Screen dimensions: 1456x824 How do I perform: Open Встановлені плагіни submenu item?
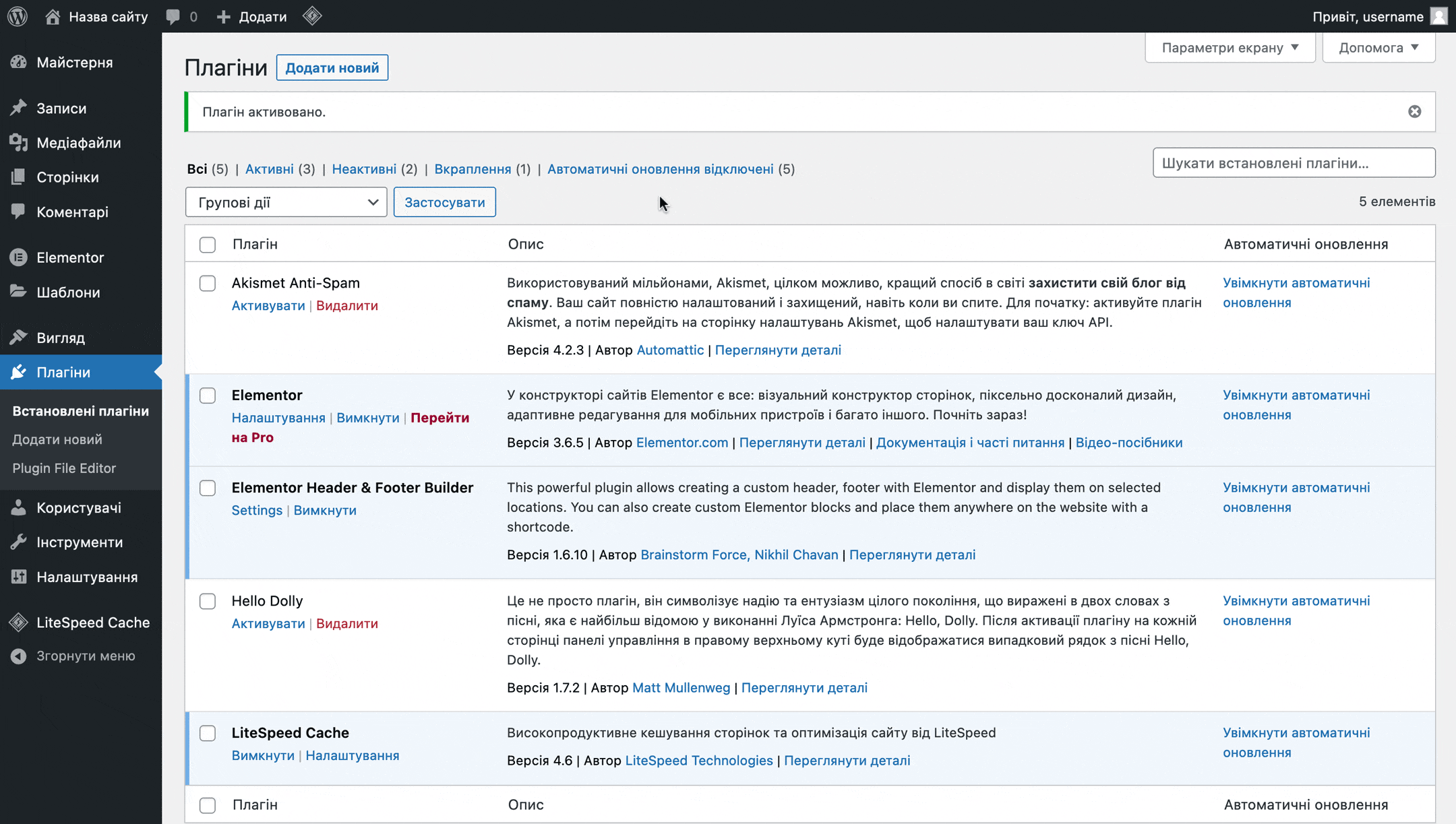pos(81,411)
